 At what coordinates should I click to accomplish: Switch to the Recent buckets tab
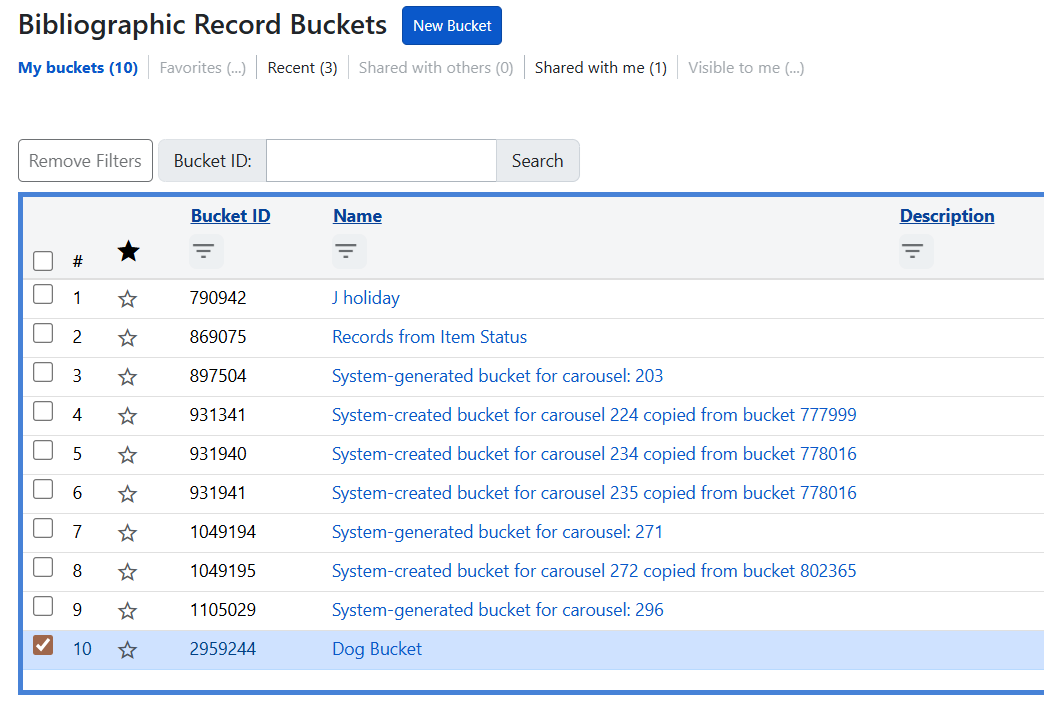coord(302,67)
